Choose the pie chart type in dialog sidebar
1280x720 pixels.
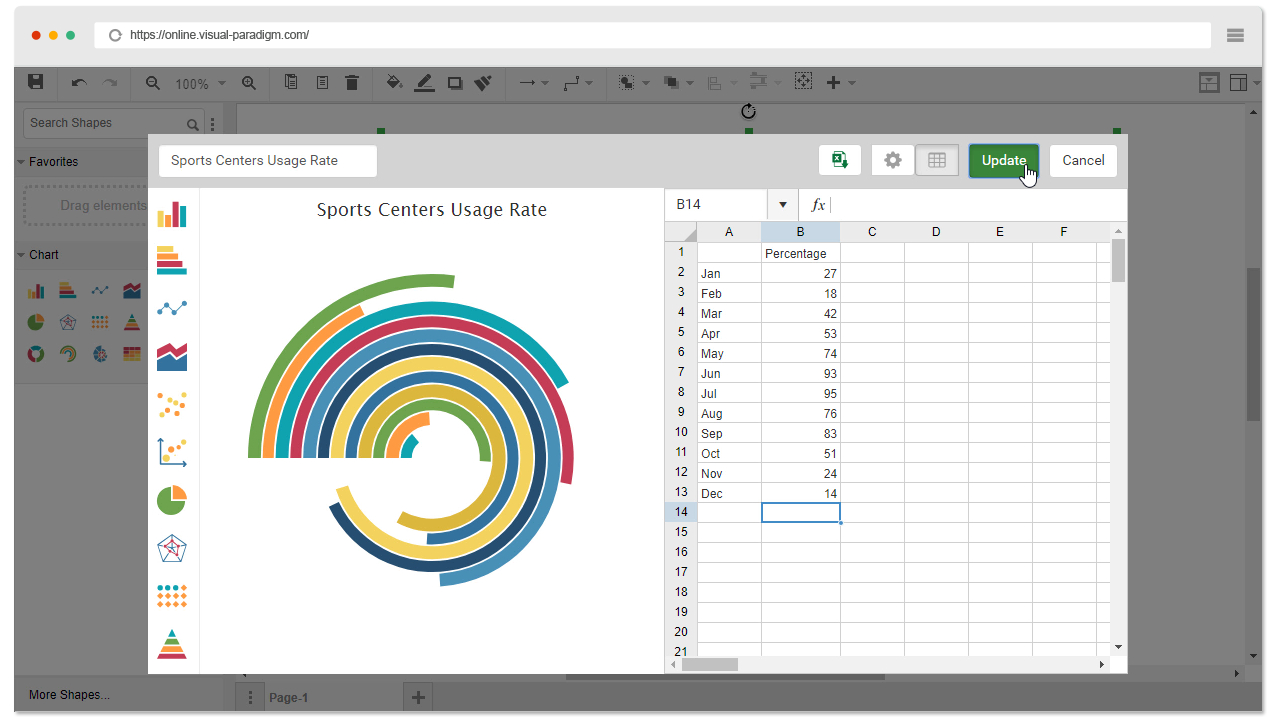172,500
